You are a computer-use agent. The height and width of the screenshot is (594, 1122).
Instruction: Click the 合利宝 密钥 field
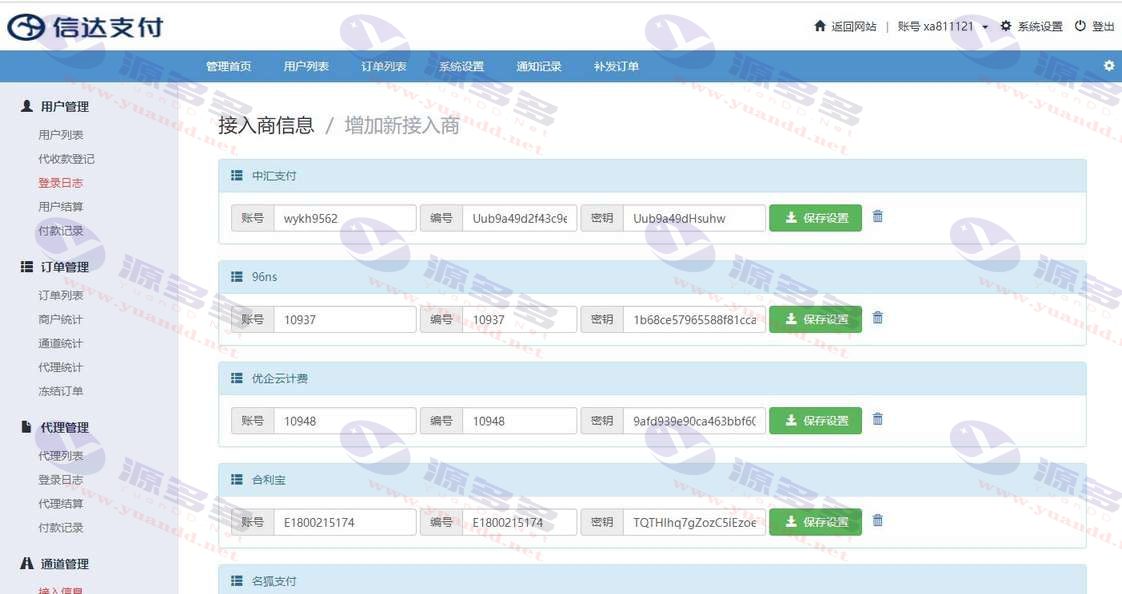694,522
